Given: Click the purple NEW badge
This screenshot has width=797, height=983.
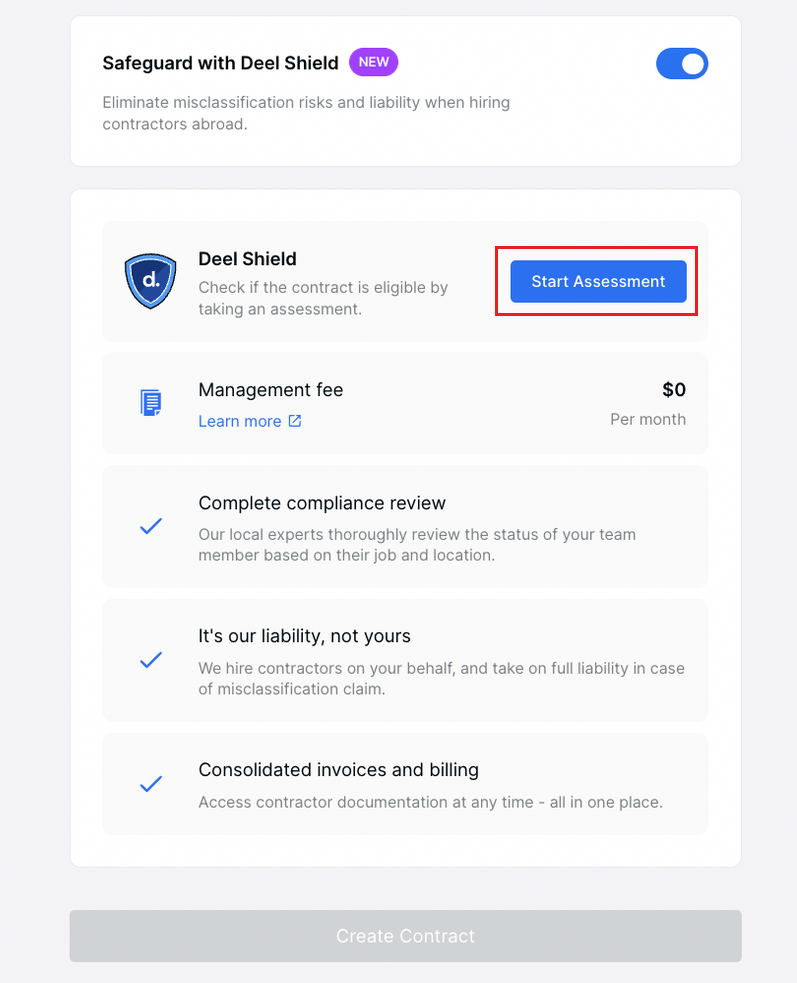Looking at the screenshot, I should coord(373,62).
